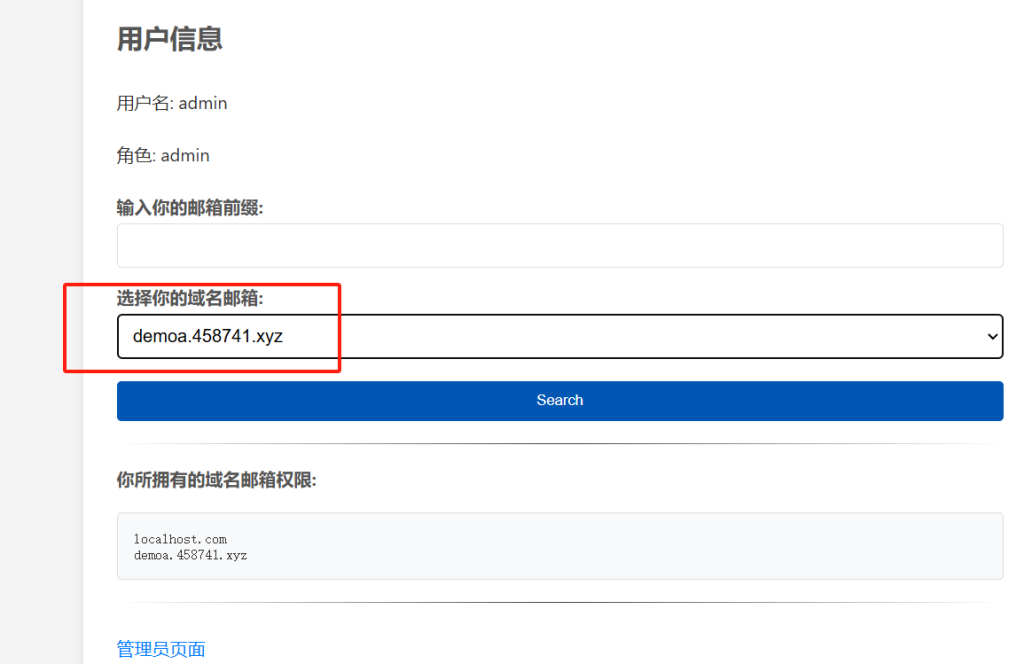
Task: Click localhost.com in the permissions list
Action: pos(180,539)
